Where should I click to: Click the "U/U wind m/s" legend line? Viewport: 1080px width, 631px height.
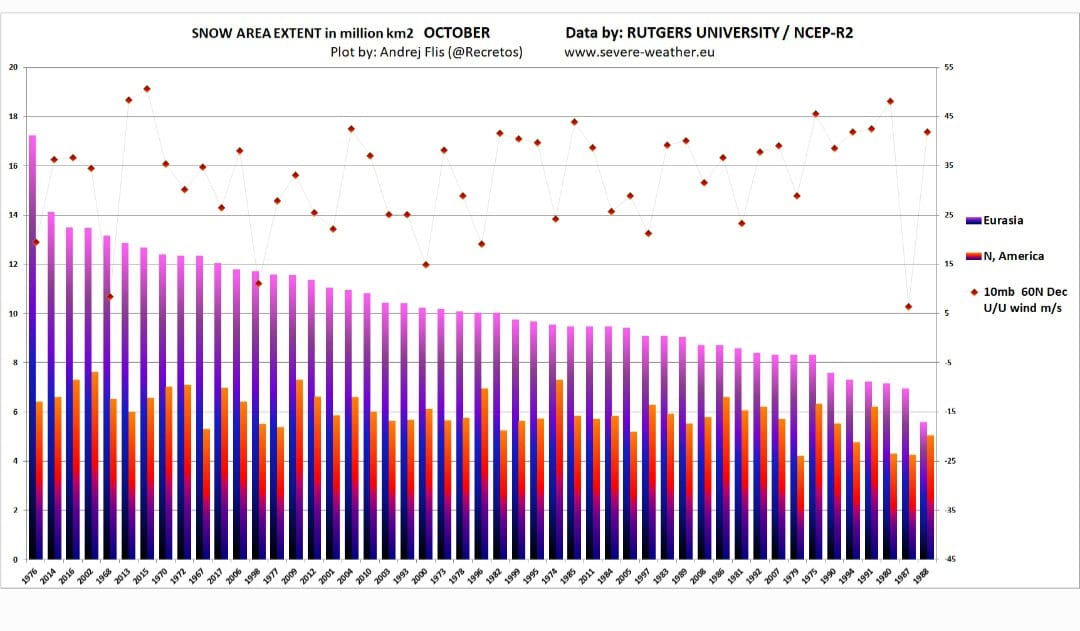[1022, 309]
